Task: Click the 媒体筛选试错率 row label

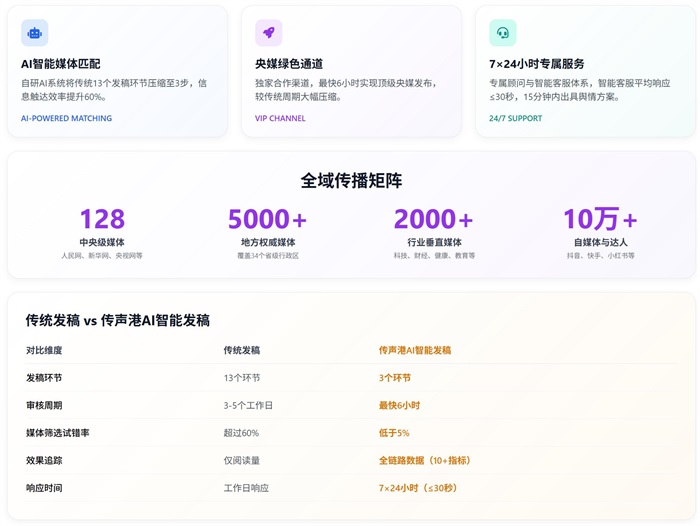Action: pos(58,433)
